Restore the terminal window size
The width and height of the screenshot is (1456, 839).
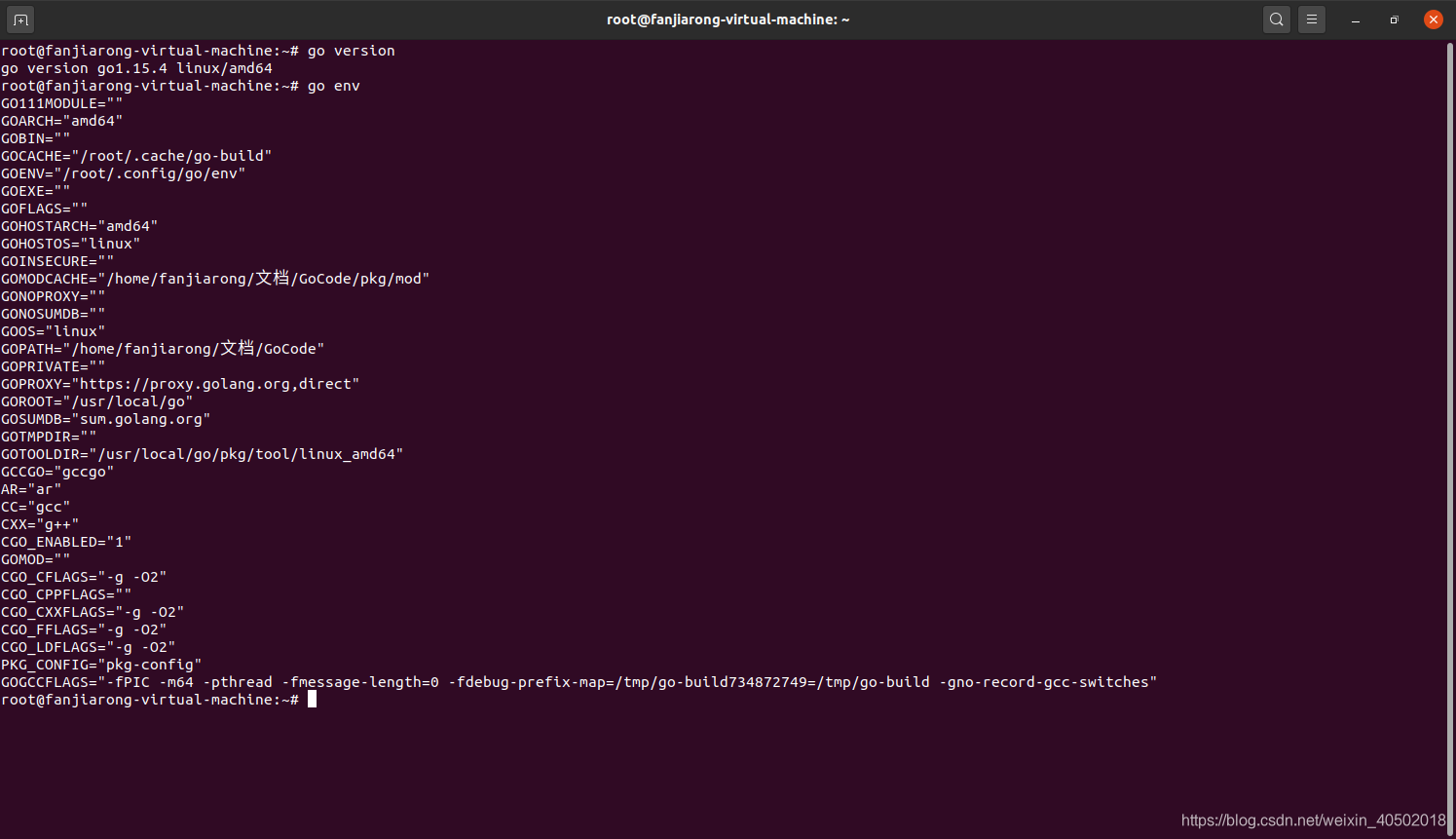(1394, 19)
